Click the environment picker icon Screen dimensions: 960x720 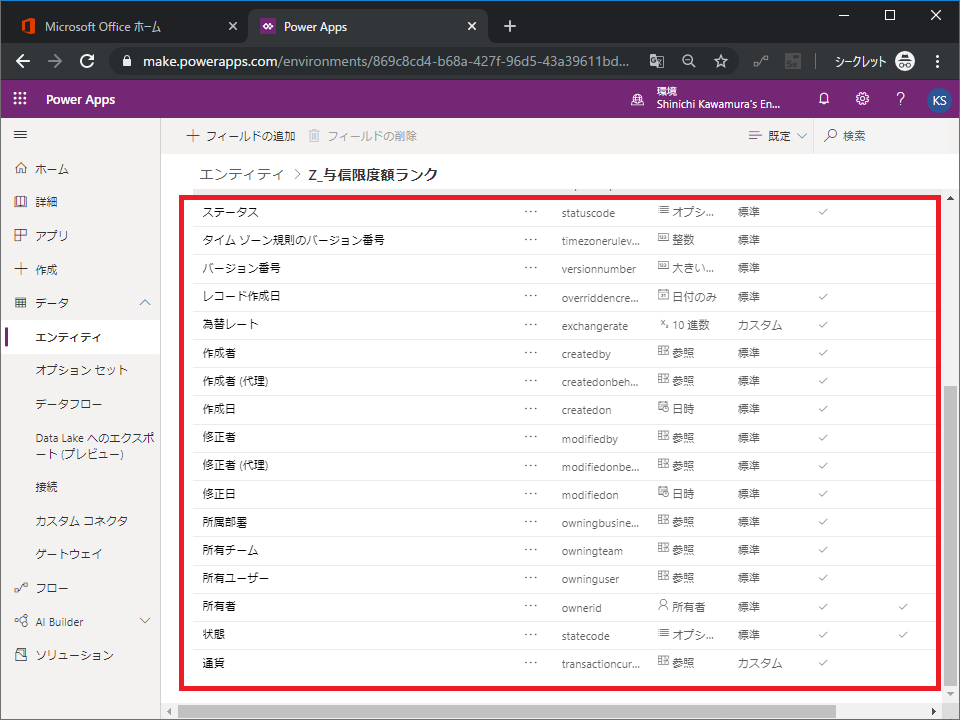point(637,100)
